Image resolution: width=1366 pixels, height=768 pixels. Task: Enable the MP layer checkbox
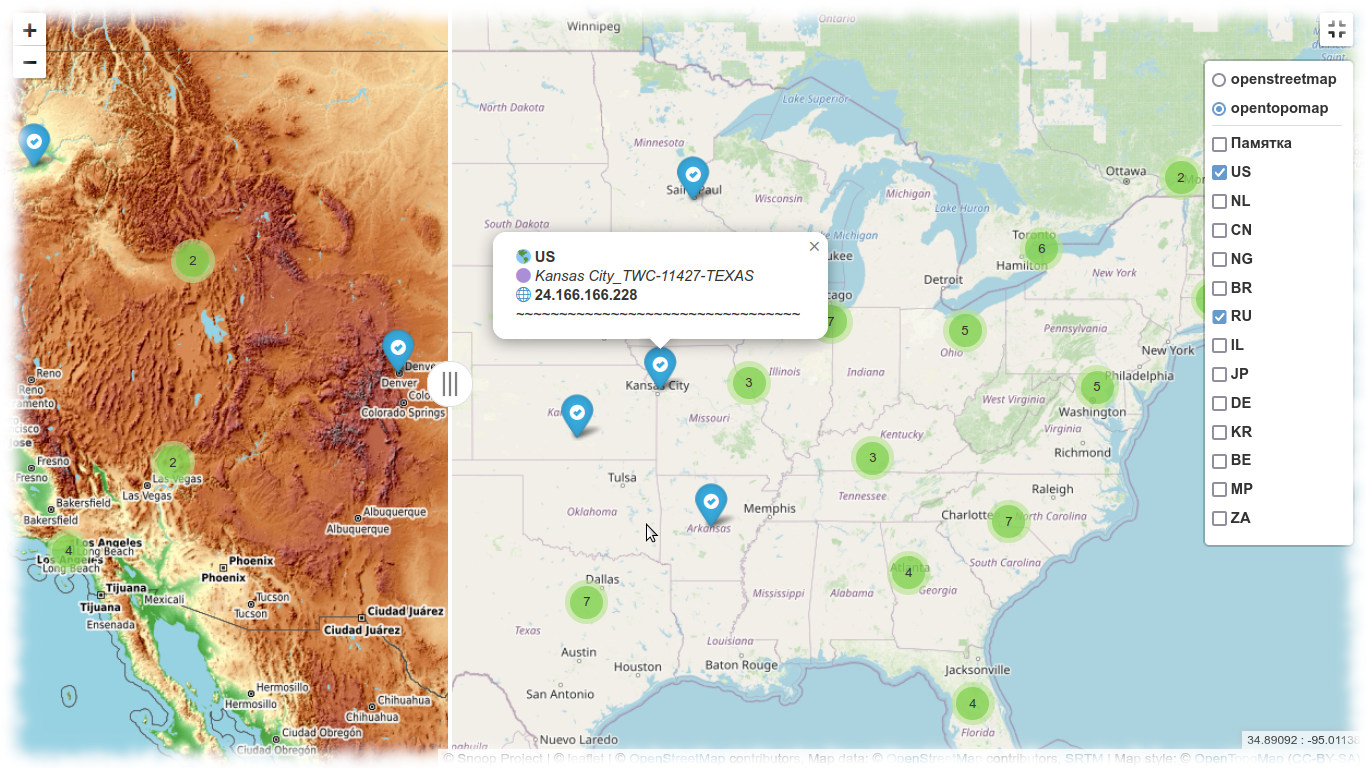pyautogui.click(x=1219, y=489)
